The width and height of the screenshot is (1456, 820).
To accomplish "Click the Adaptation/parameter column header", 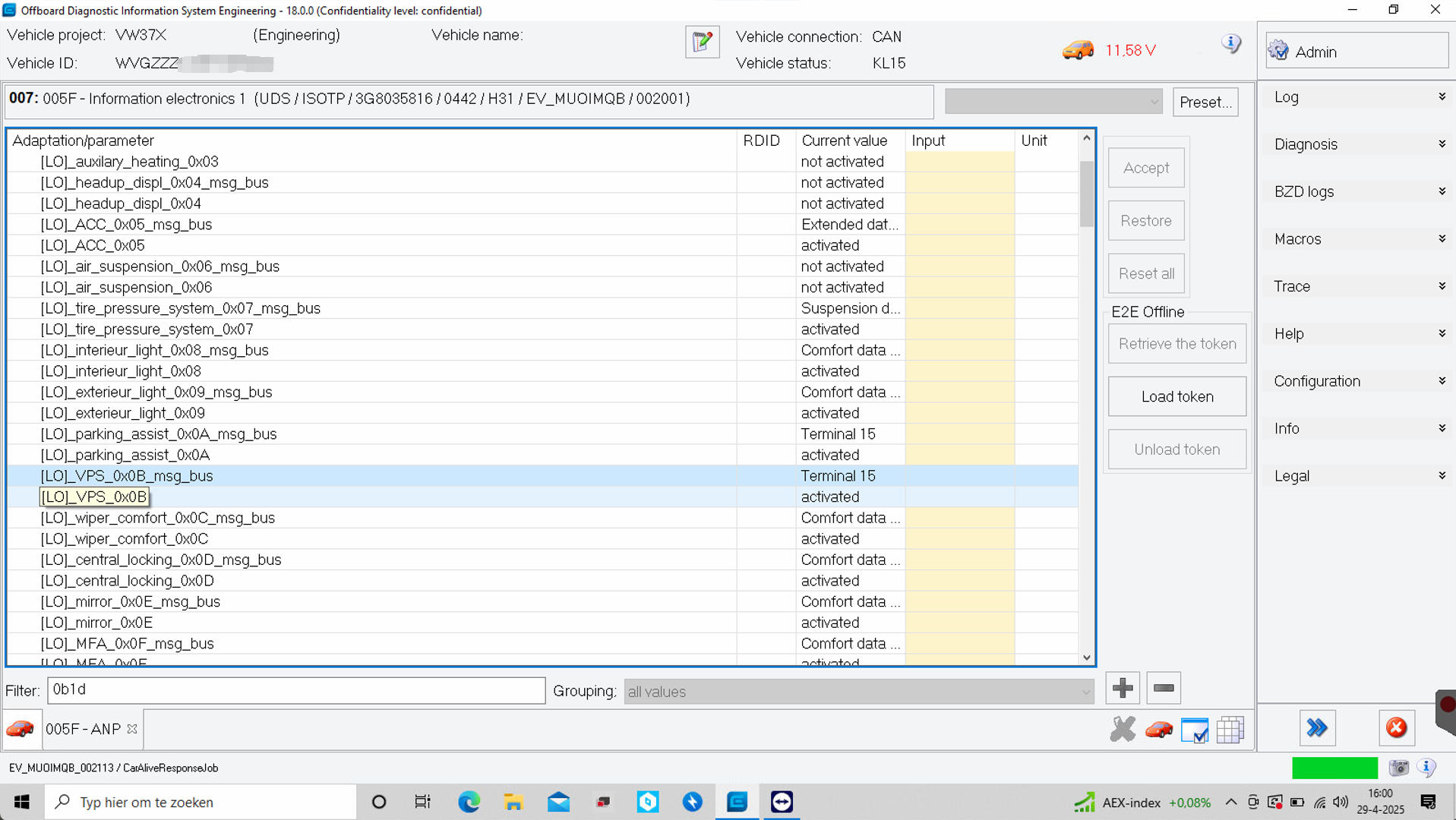I will pos(372,140).
